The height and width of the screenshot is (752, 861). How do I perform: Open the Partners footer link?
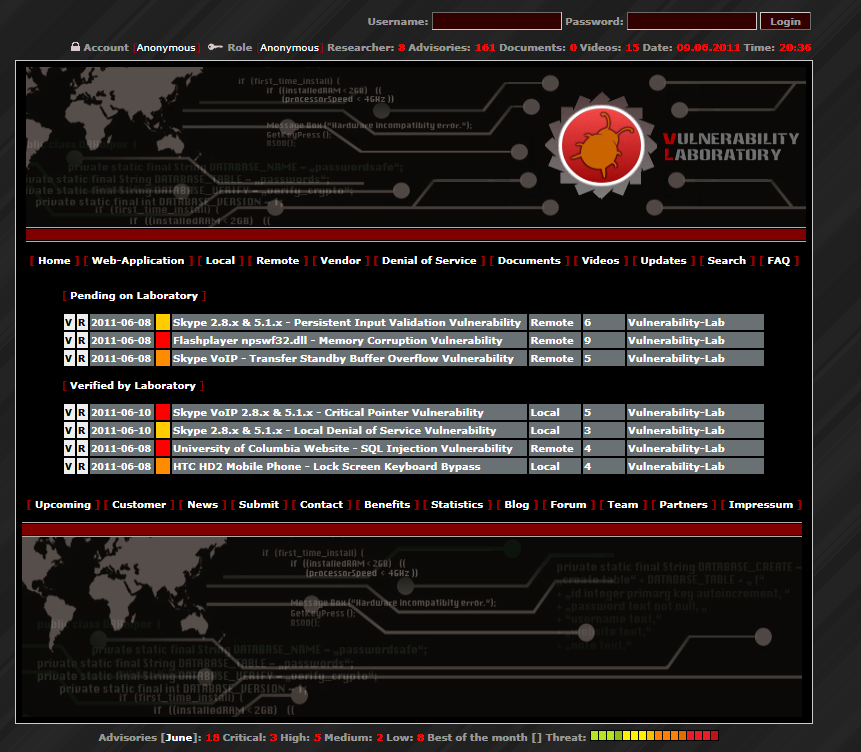(x=683, y=505)
